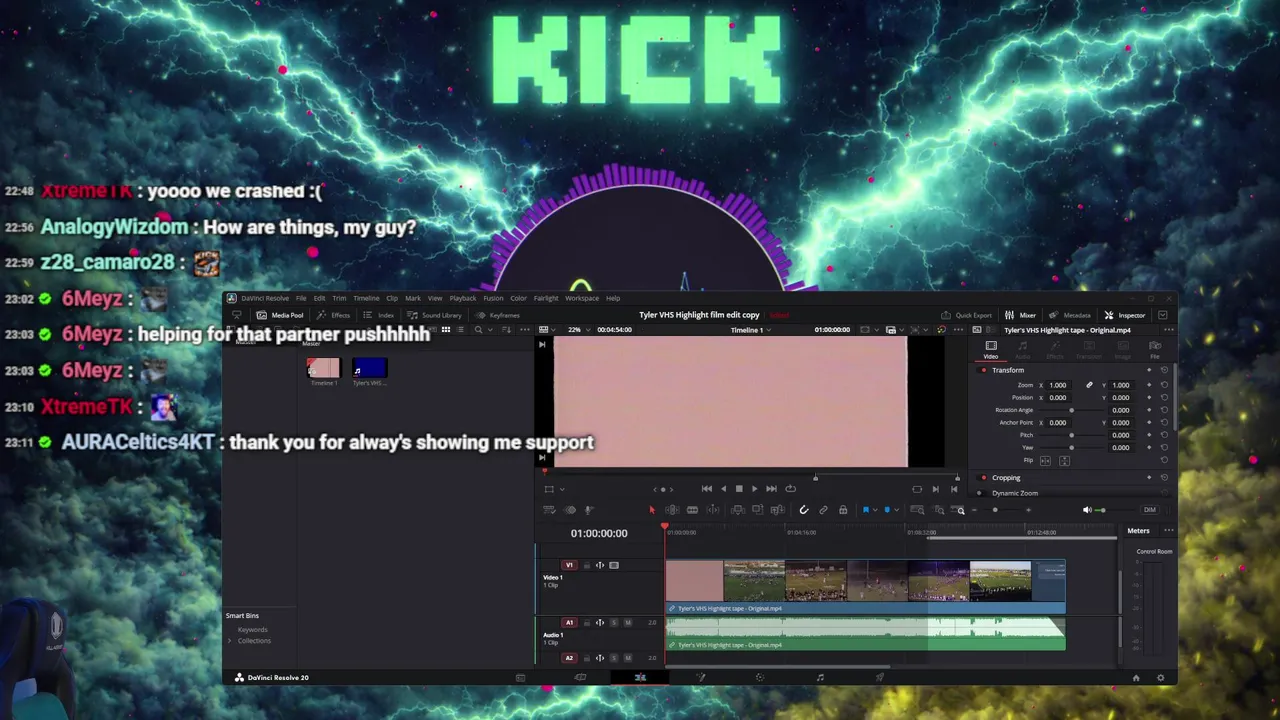This screenshot has width=1280, height=720.
Task: Click the Flip vertical icon
Action: pos(1064,460)
